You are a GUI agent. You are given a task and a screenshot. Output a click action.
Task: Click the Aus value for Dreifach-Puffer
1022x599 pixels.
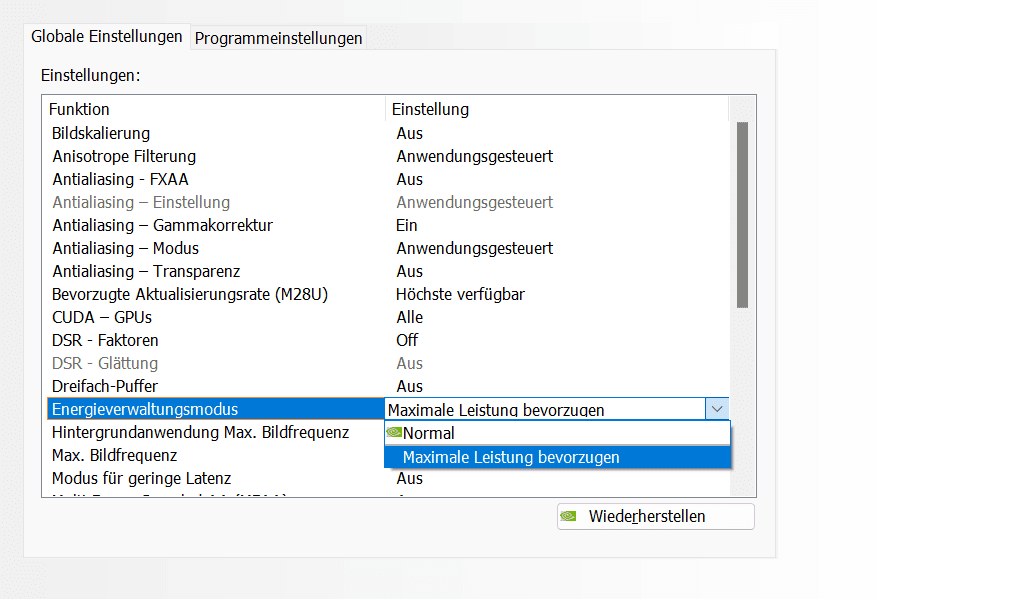click(x=409, y=387)
